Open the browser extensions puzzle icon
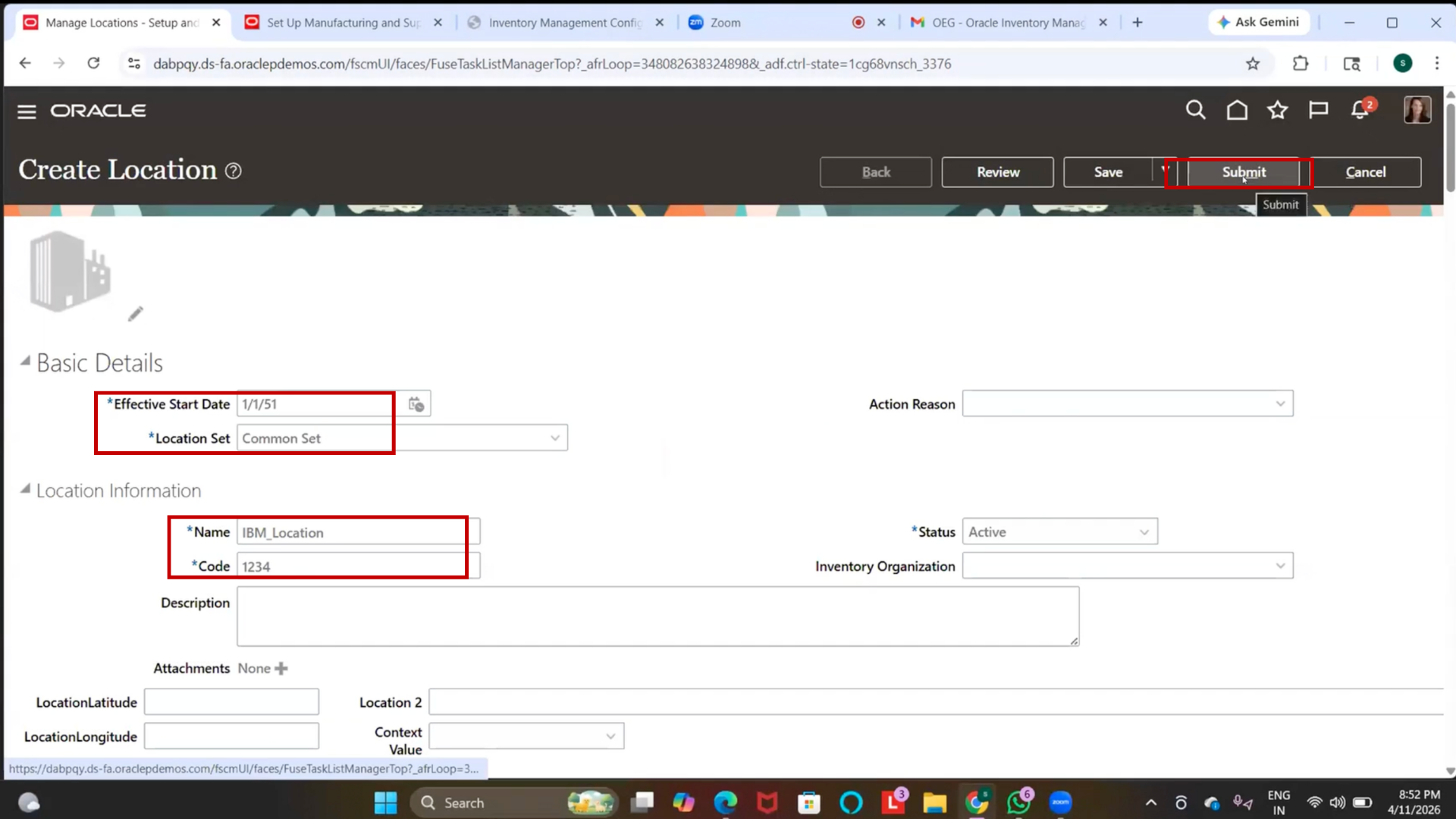The height and width of the screenshot is (819, 1456). [1301, 64]
